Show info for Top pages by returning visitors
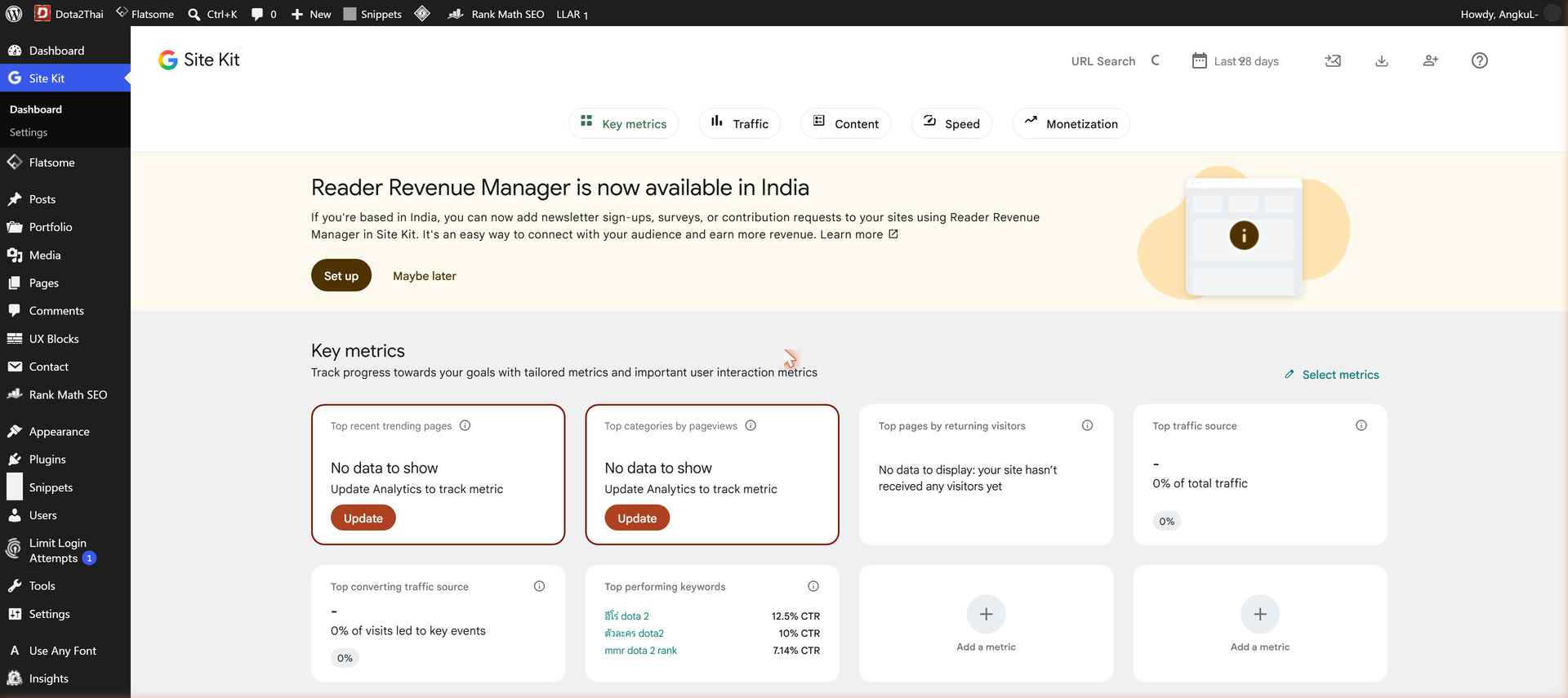Screen dimensions: 1568x698 click(x=1087, y=425)
